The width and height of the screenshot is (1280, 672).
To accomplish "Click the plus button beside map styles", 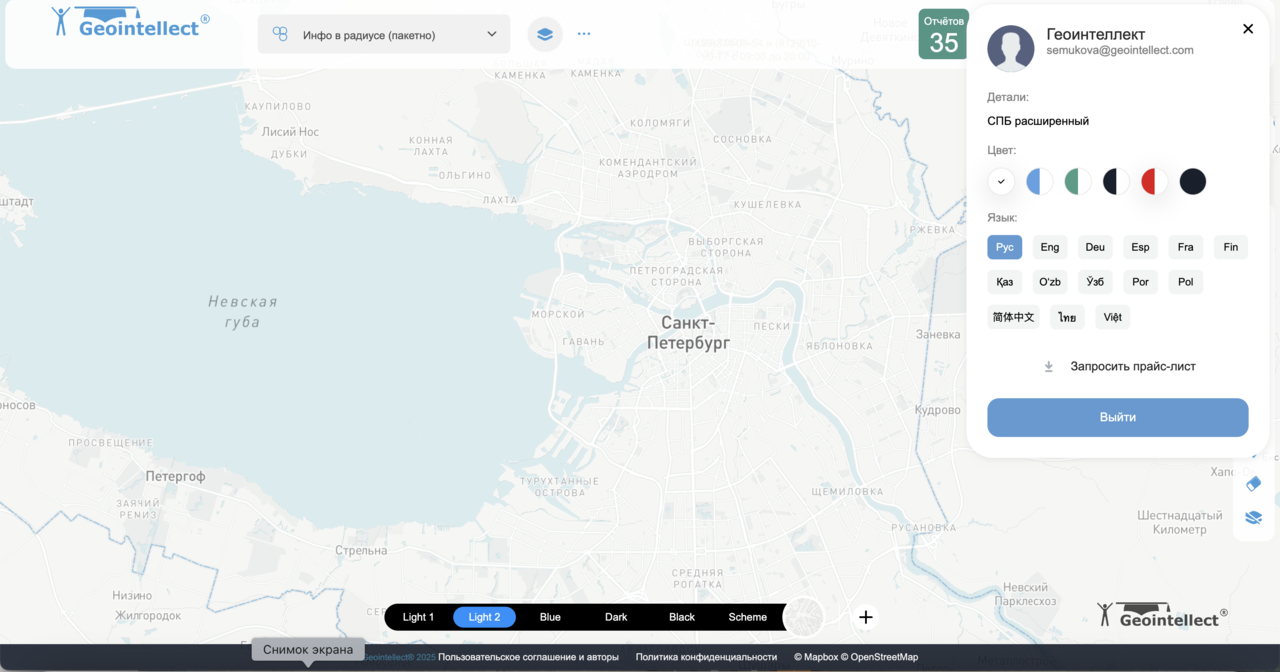I will point(866,617).
